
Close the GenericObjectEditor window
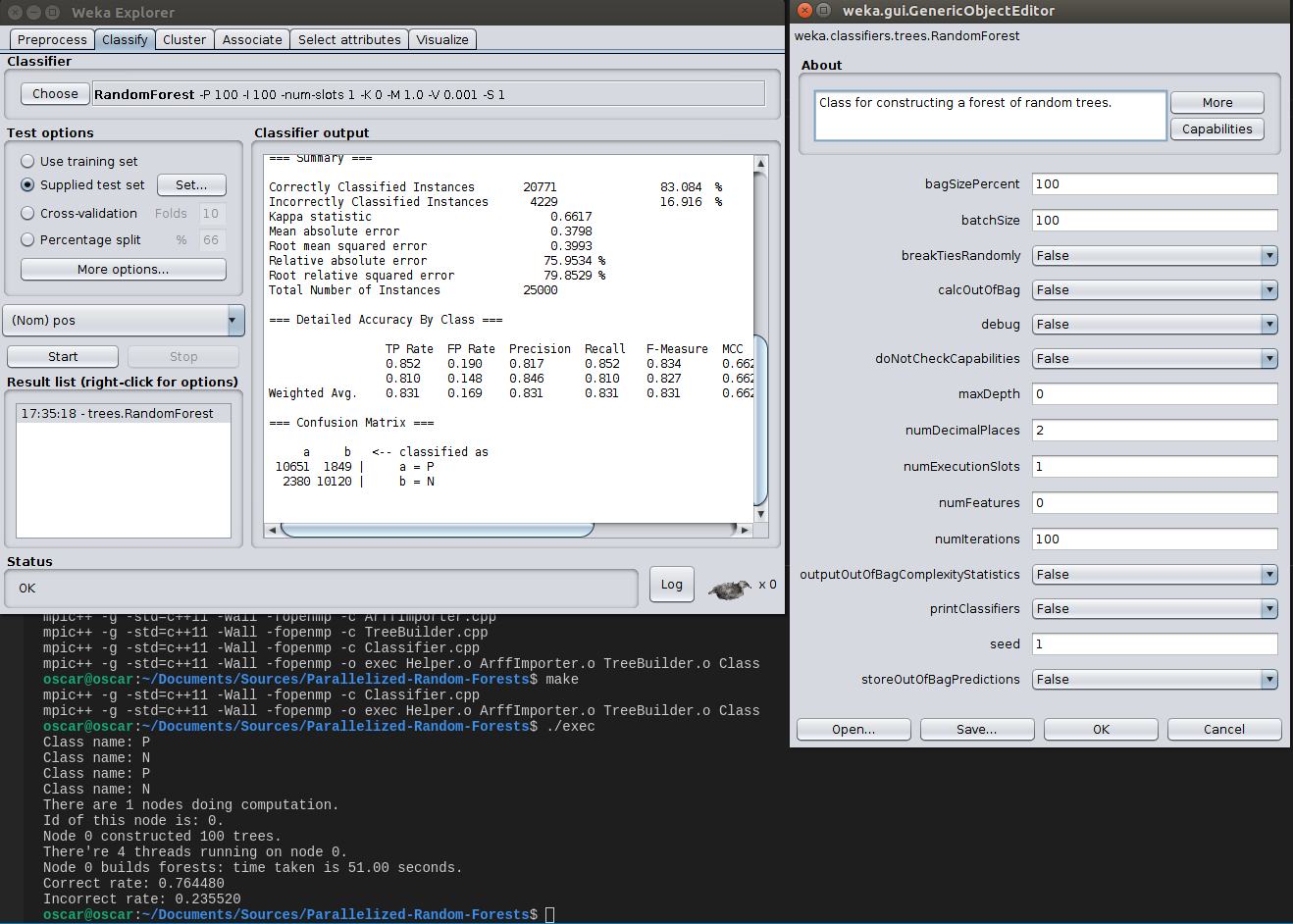point(805,11)
